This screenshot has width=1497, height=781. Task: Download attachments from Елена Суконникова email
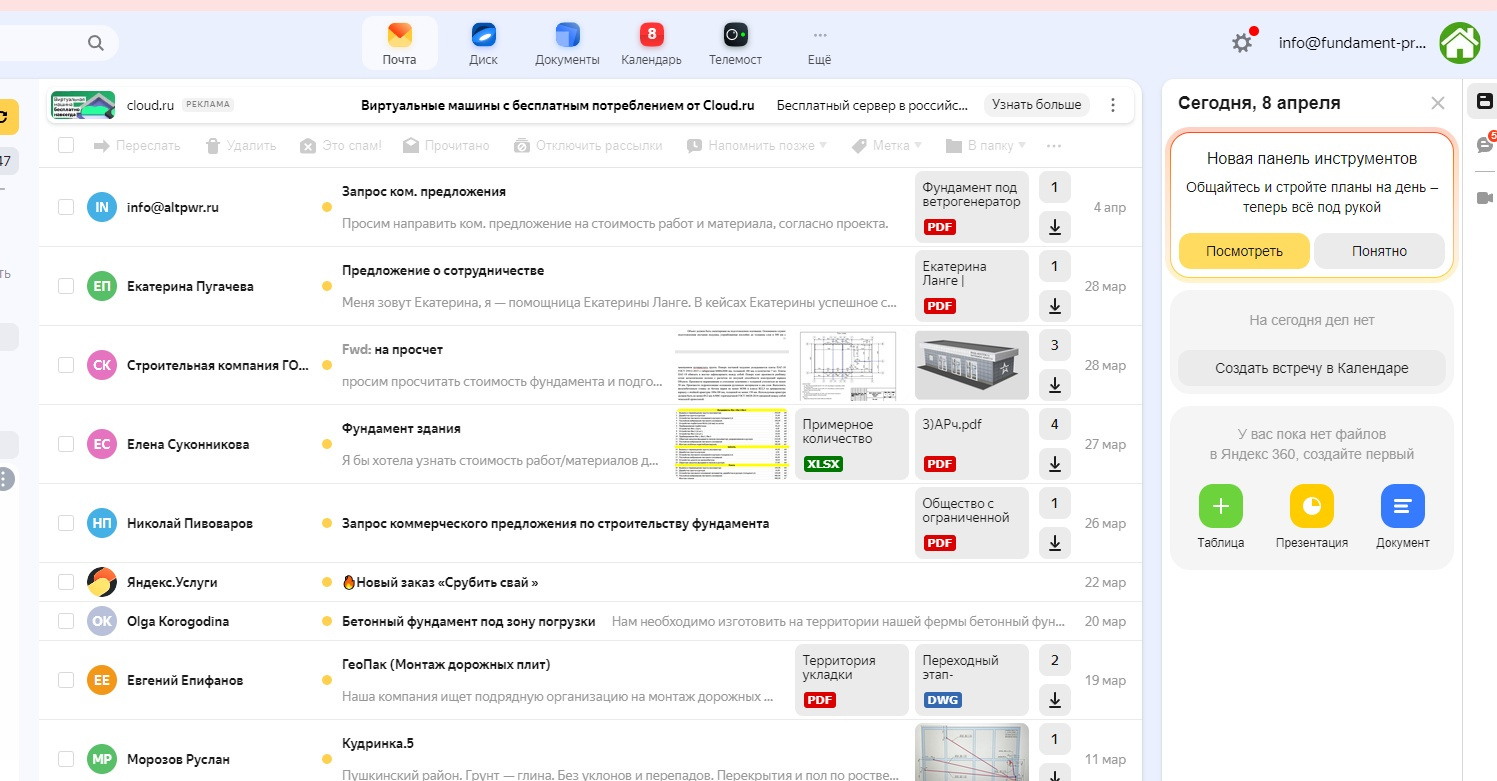[x=1054, y=464]
